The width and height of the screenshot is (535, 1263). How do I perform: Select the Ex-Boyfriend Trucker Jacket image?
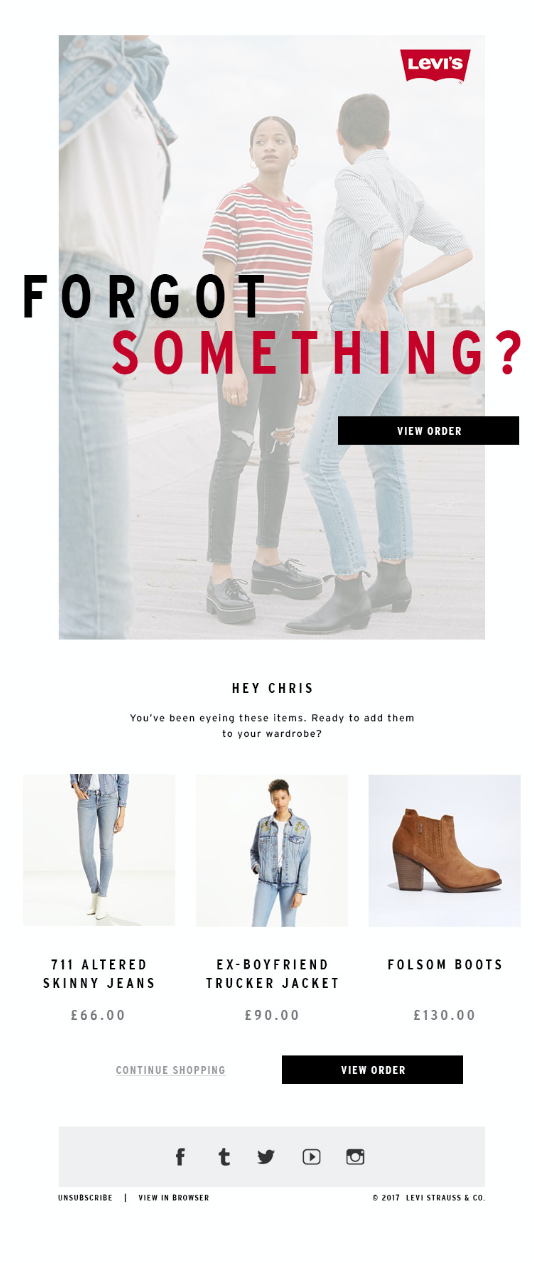[x=272, y=850]
